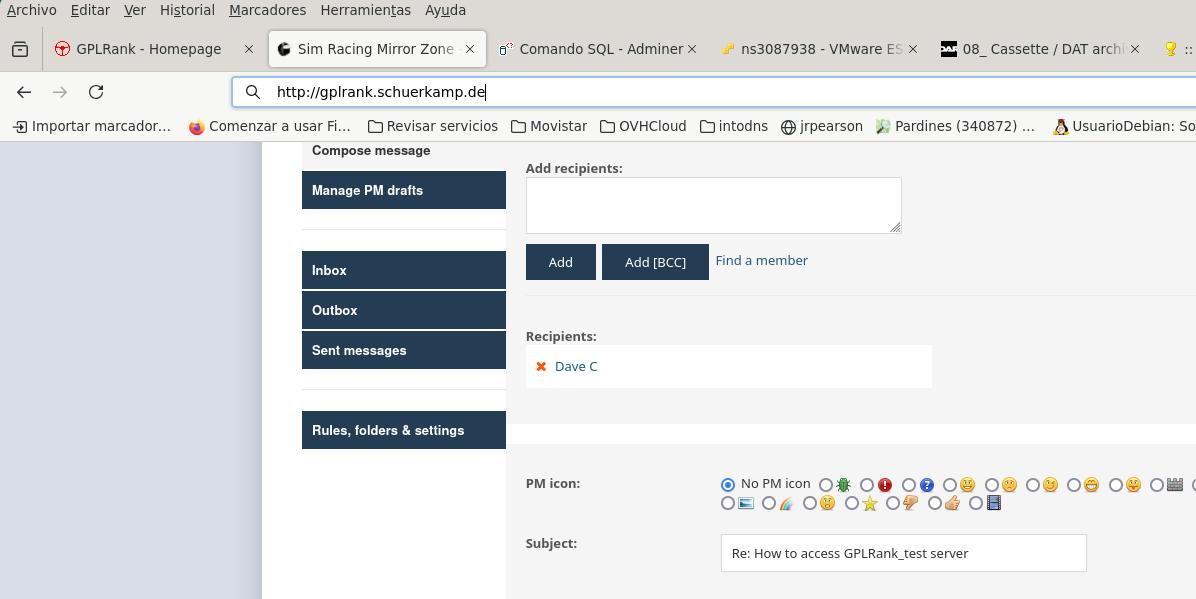The width and height of the screenshot is (1196, 599).
Task: Select the No PM icon radio option
Action: [x=728, y=485]
